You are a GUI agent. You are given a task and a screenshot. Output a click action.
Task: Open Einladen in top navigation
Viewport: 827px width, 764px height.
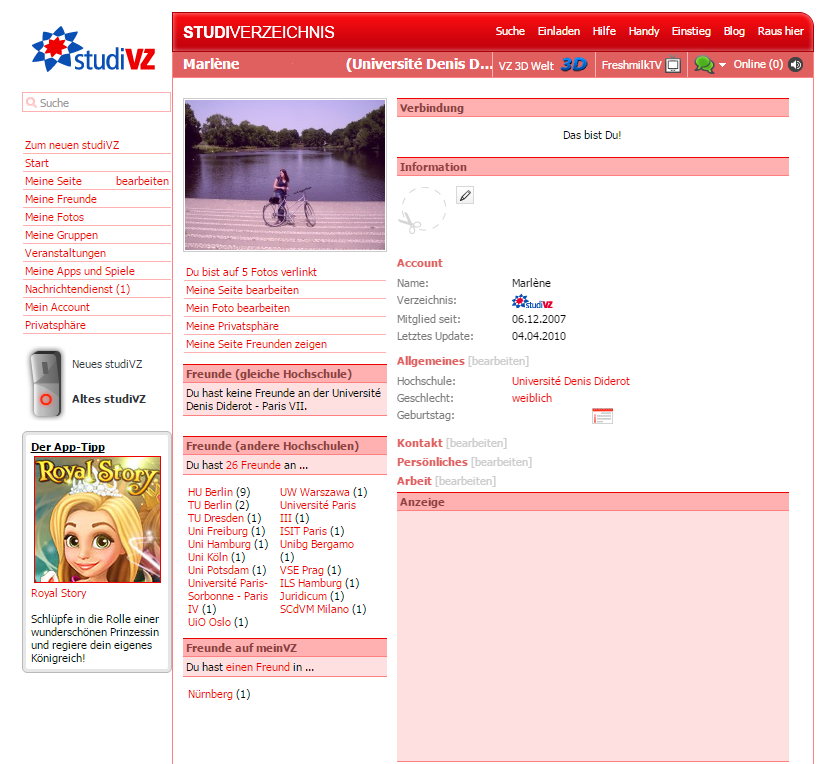click(x=559, y=31)
